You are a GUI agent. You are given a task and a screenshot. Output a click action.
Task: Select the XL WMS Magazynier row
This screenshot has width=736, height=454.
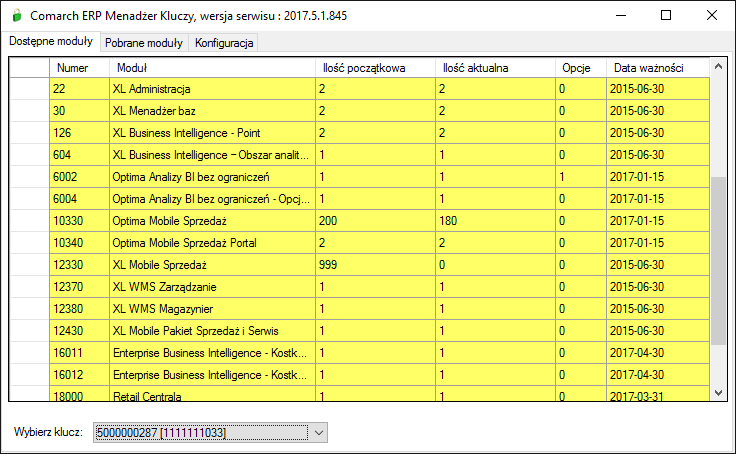(210, 309)
